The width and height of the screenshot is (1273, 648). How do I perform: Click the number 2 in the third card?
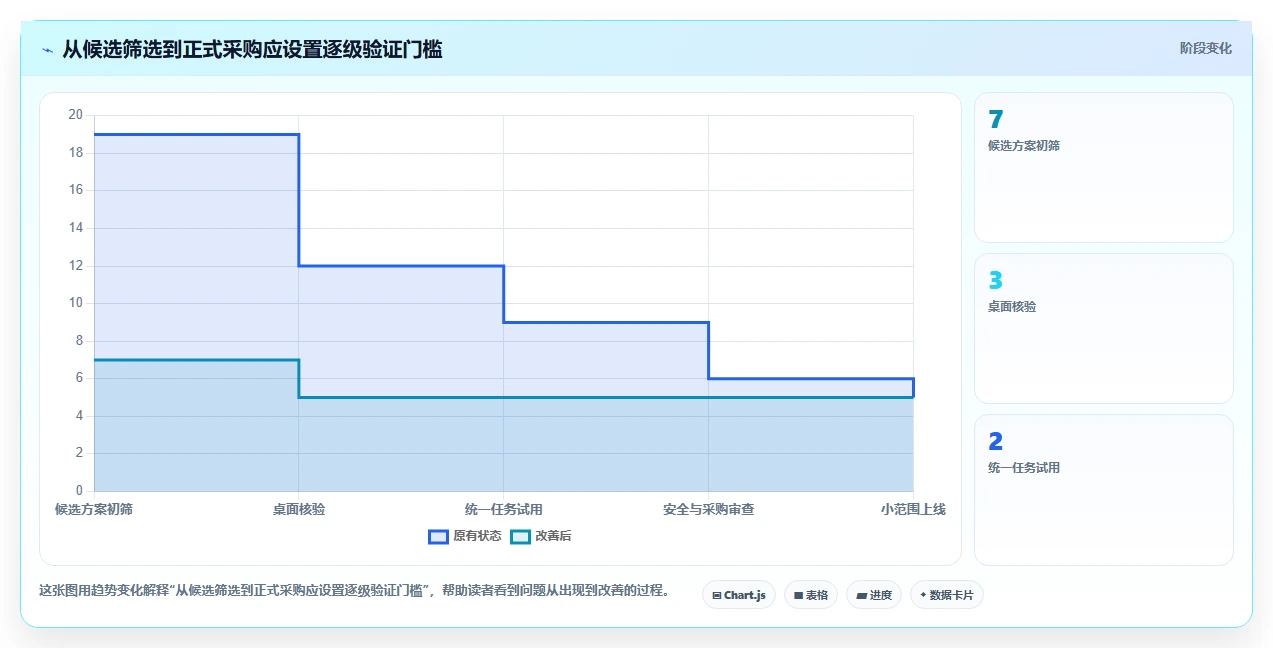point(995,442)
